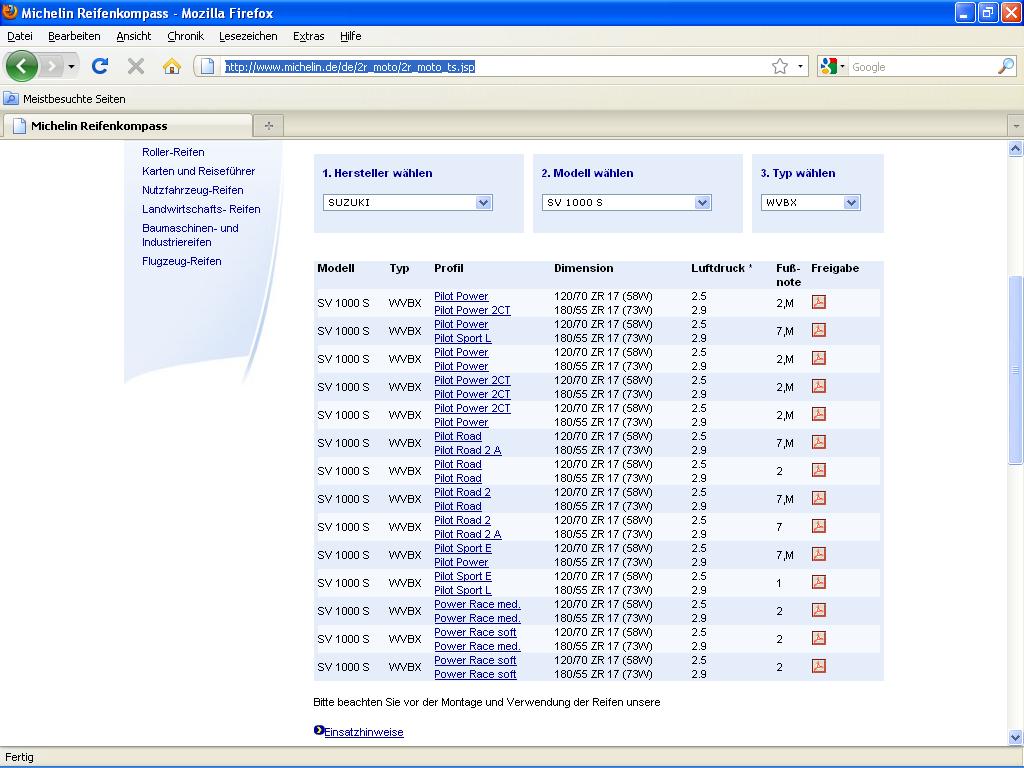
Task: Open the Chronik menu
Action: [185, 36]
